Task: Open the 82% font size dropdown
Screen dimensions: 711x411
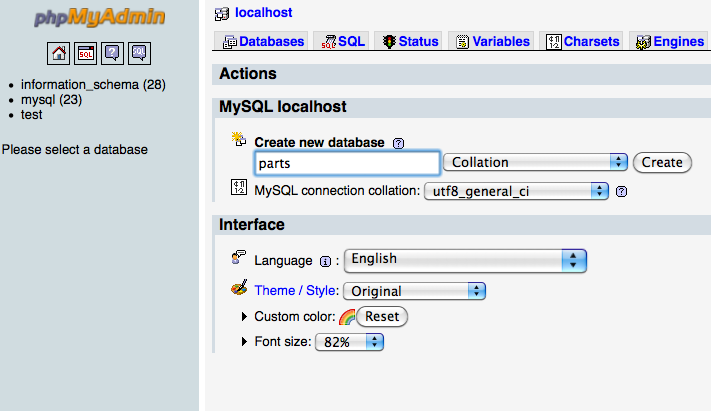Action: [x=349, y=342]
